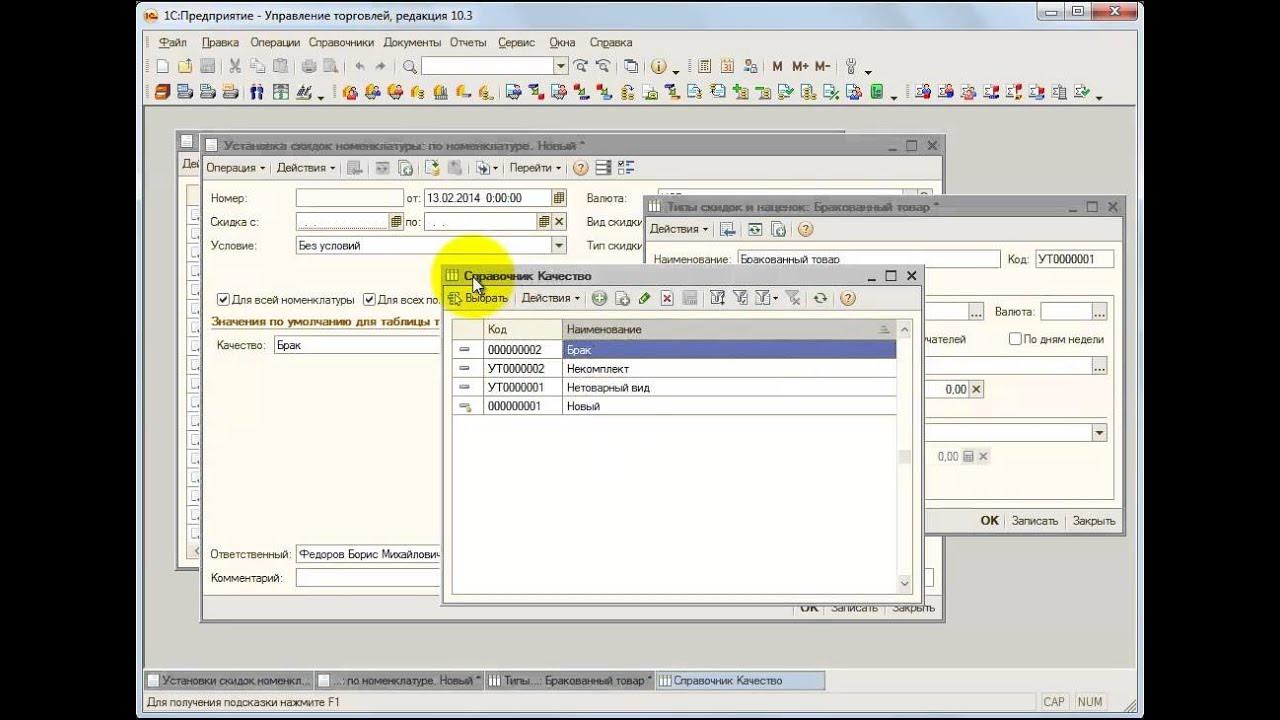1280x720 pixels.
Task: Click the search magnifier icon in main toolbar
Action: 410,67
